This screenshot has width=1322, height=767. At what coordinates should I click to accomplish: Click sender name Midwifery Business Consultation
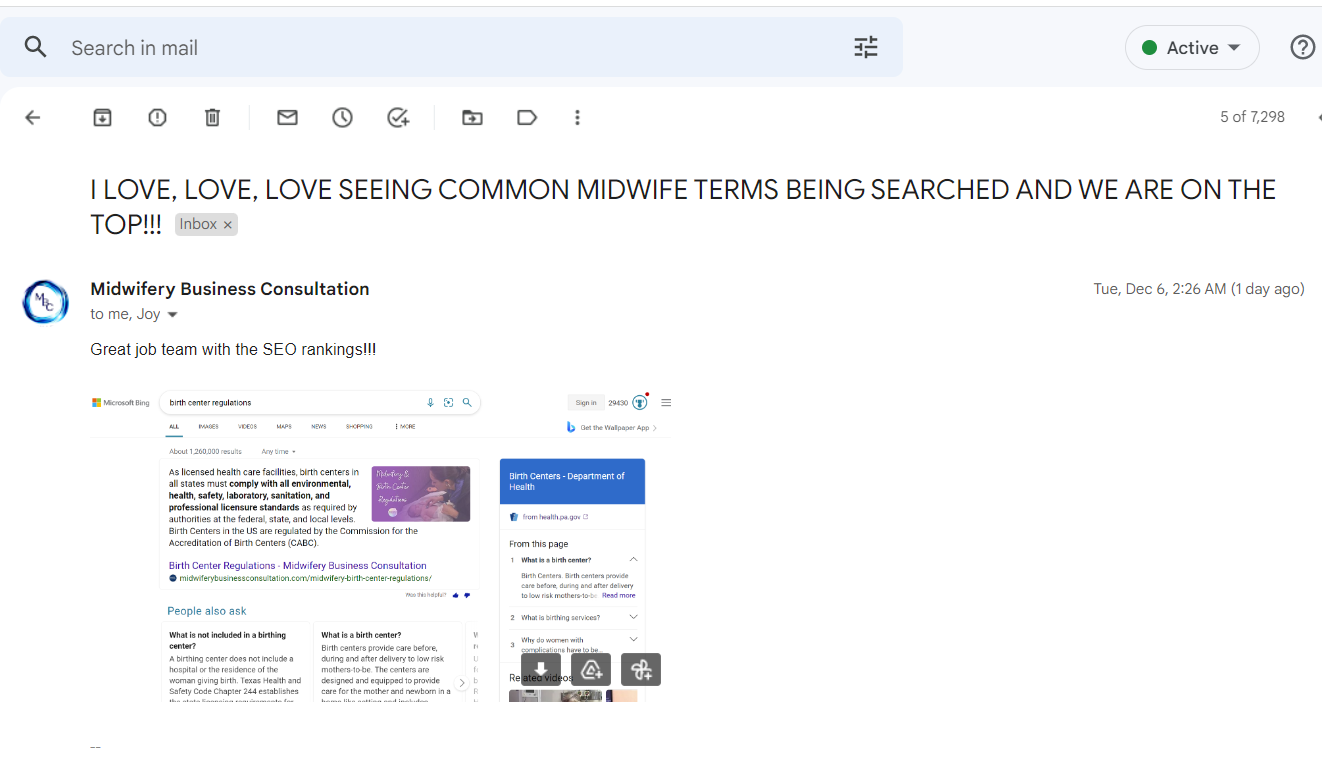pyautogui.click(x=230, y=289)
